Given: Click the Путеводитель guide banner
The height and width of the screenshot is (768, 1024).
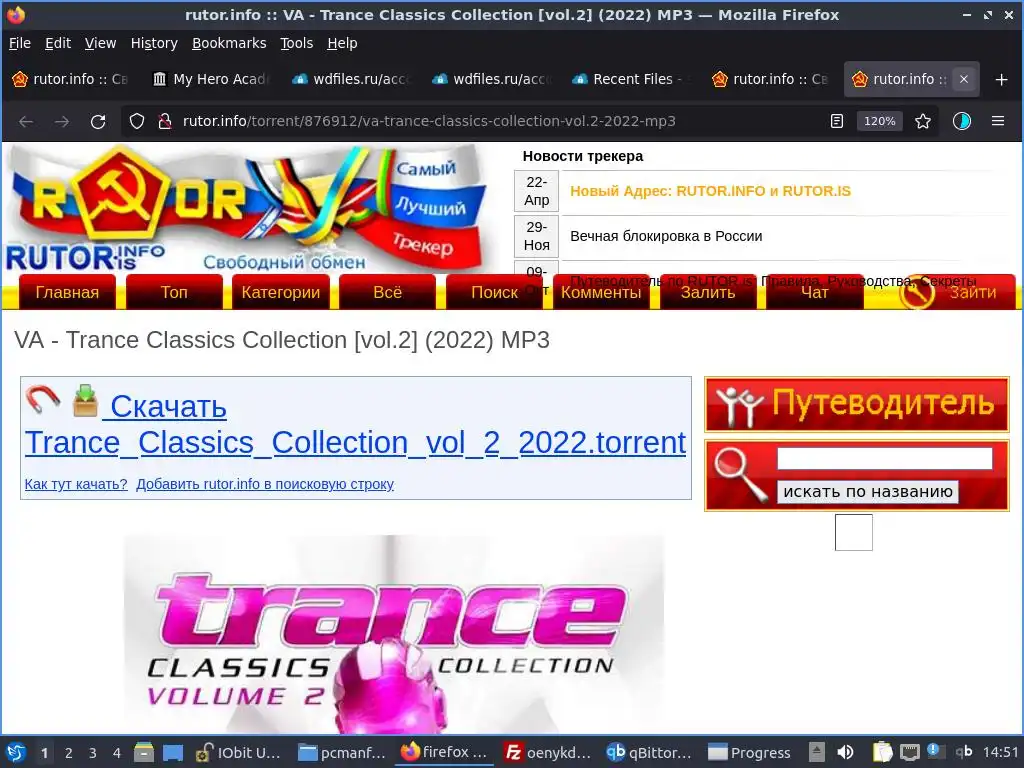Looking at the screenshot, I should click(857, 404).
